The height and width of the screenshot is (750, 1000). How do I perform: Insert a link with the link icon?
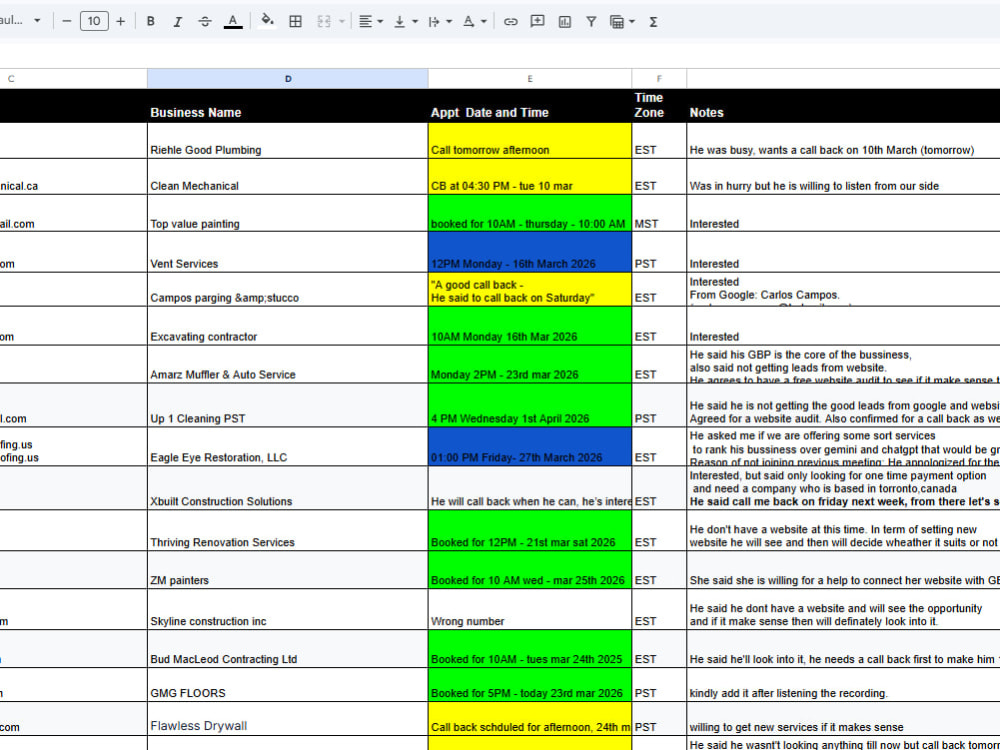[x=510, y=21]
